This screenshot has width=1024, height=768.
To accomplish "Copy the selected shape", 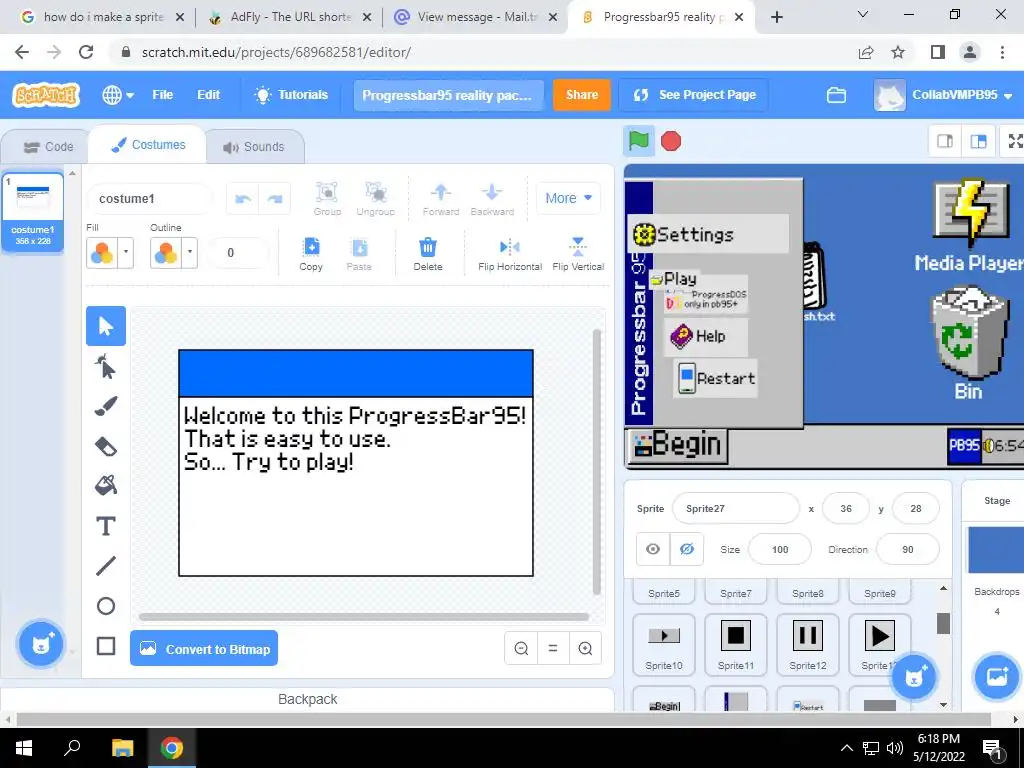I will point(311,253).
